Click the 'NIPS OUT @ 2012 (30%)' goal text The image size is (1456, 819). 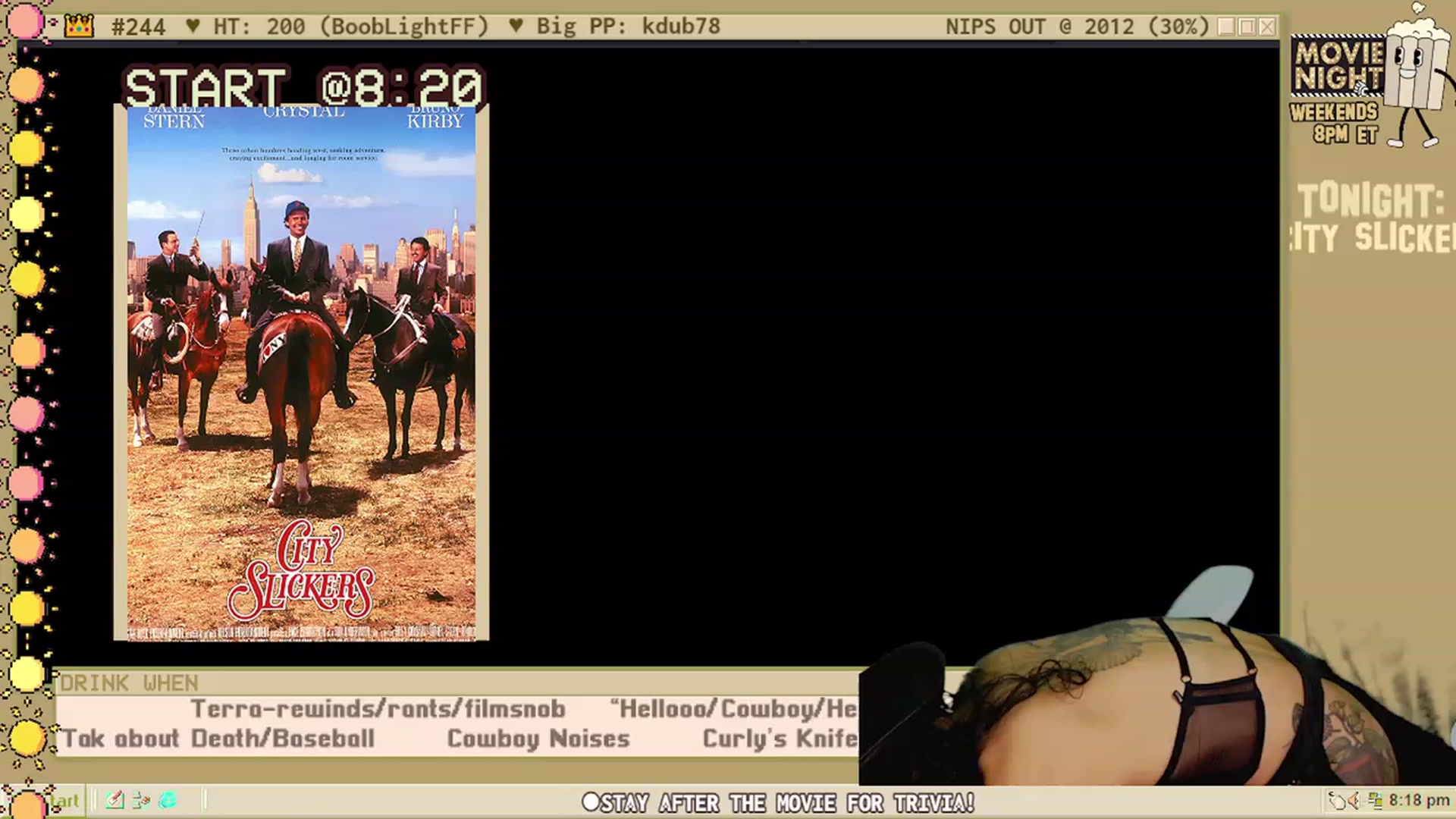click(1077, 27)
